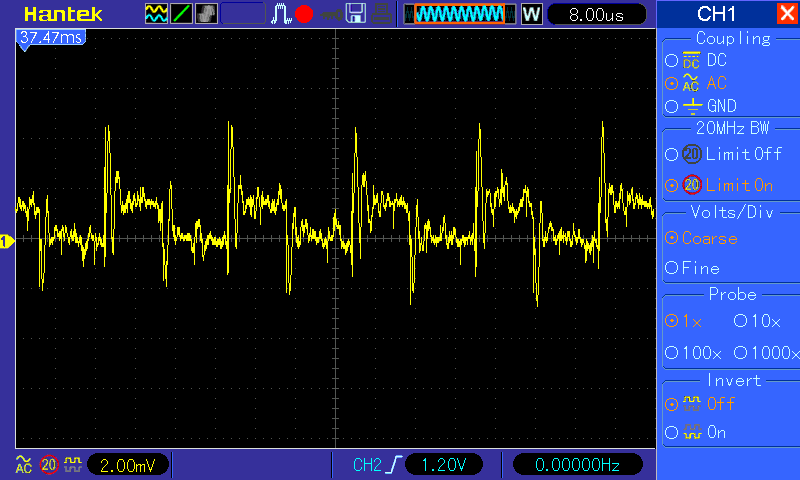
Task: Click the invert status icon in status bar
Action: pos(73,464)
